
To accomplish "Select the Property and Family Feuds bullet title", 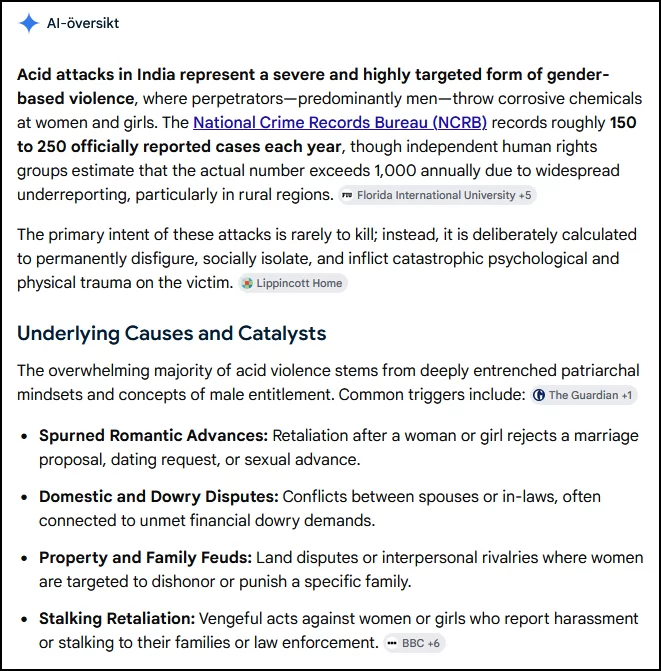I will (145, 558).
